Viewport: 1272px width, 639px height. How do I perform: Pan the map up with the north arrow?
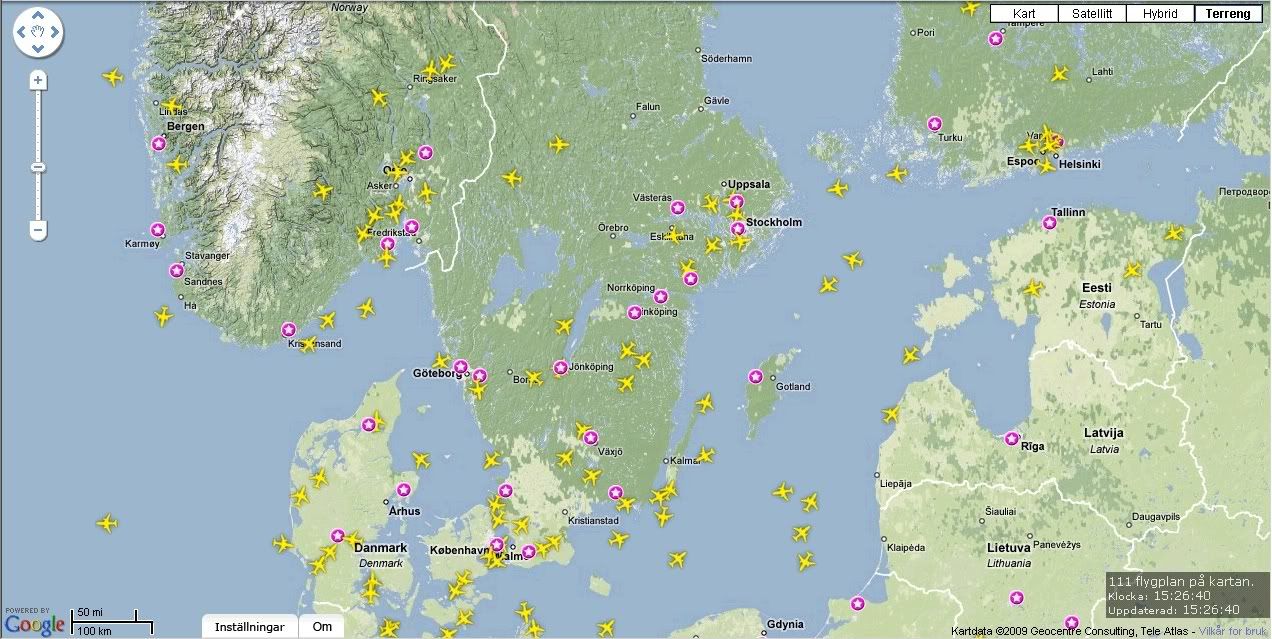tap(38, 19)
